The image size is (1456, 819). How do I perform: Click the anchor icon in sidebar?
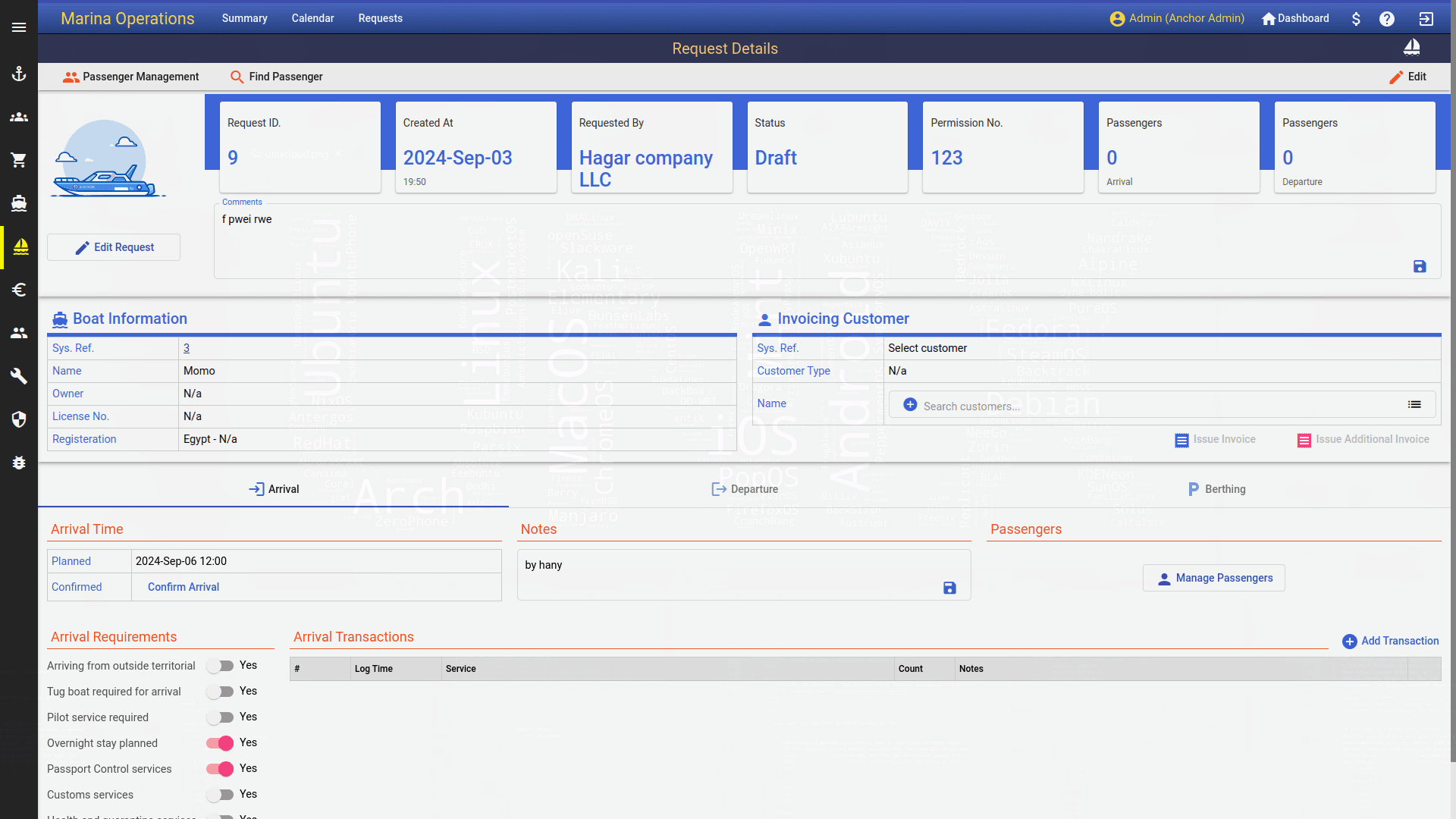click(19, 74)
